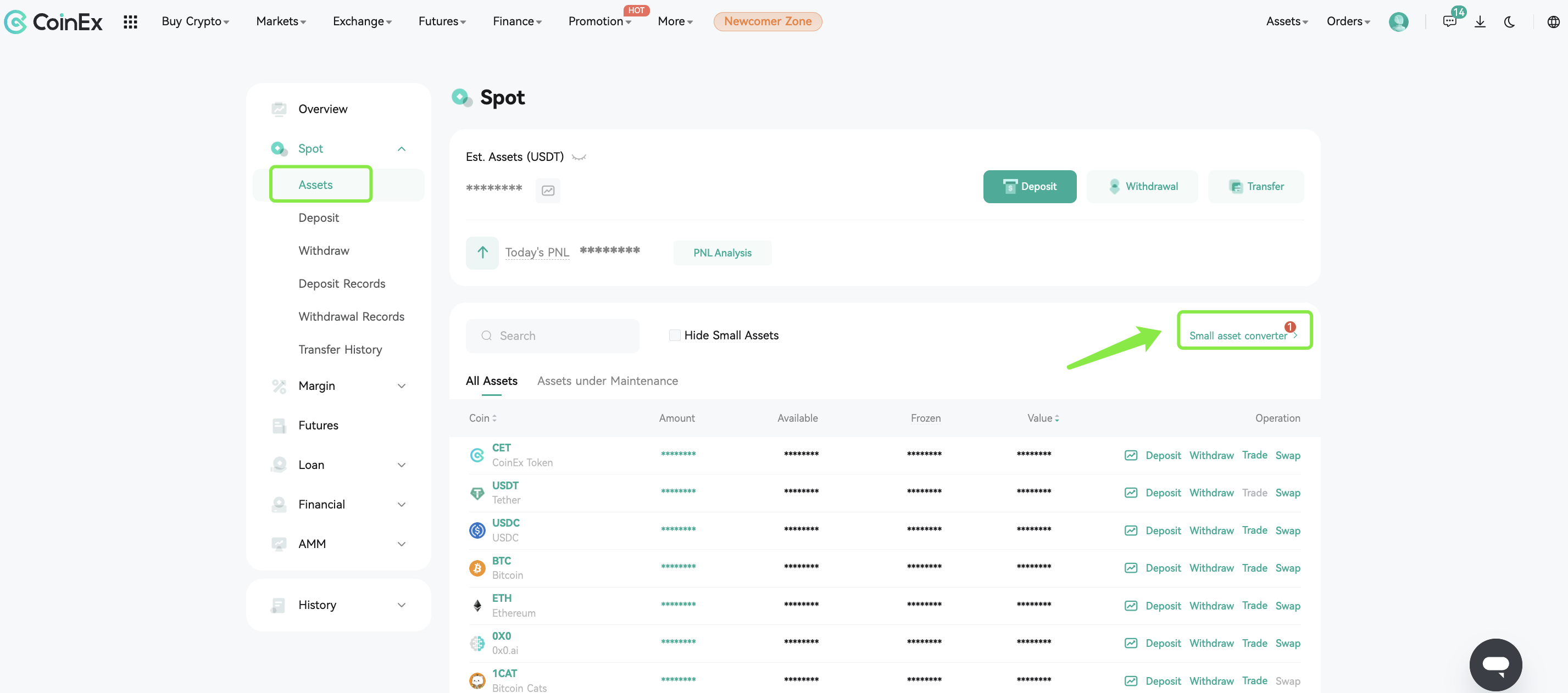Click the USDC coin logo
1568x693 pixels.
pyautogui.click(x=477, y=530)
